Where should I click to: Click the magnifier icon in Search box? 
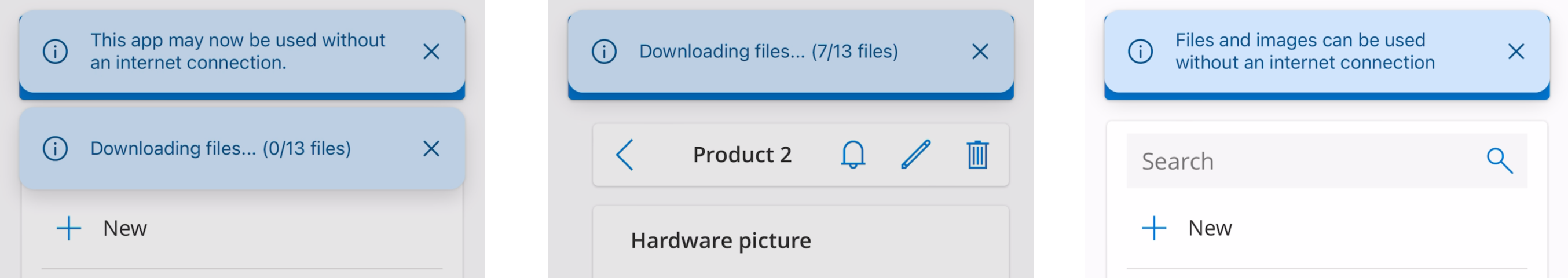[x=1499, y=161]
